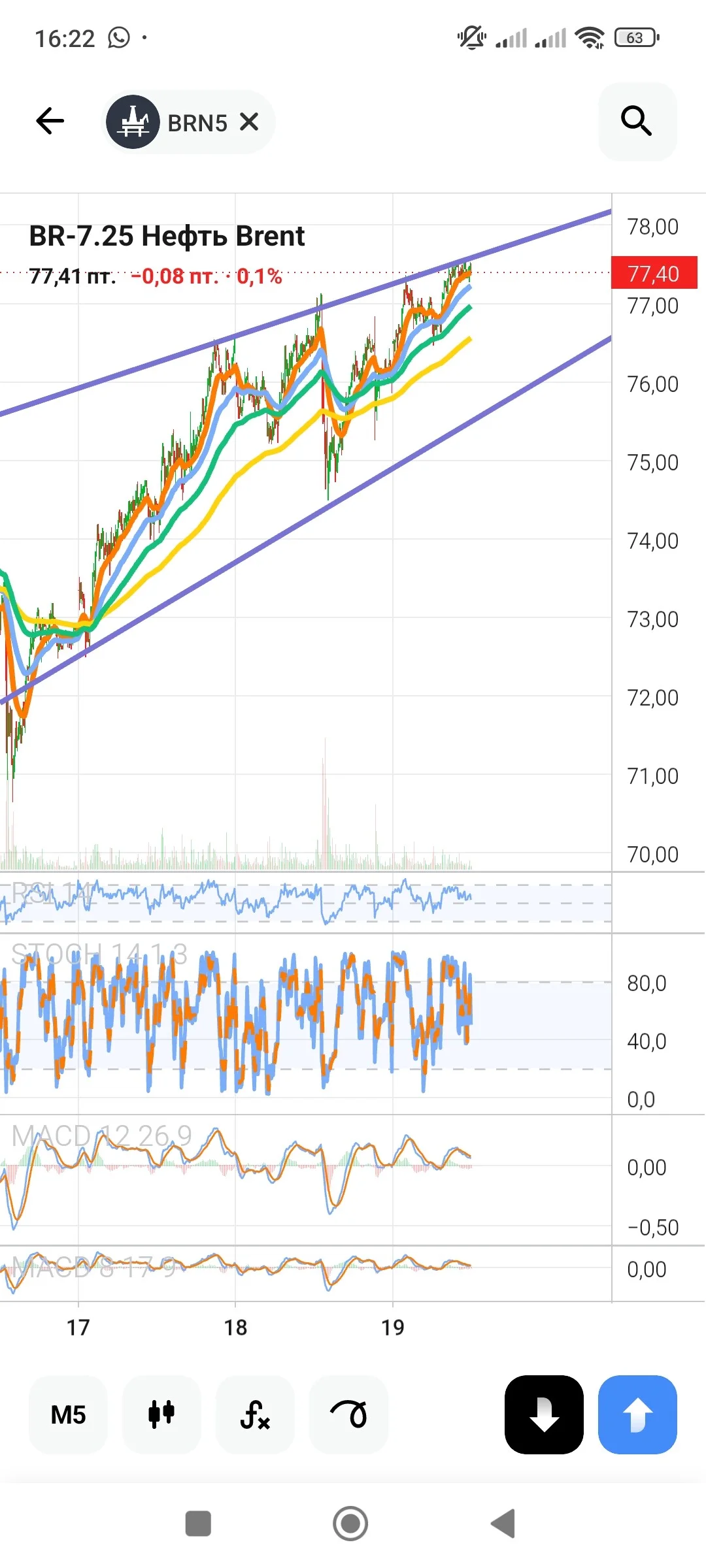Viewport: 706px width, 1568px height.
Task: Click the 40,0 stochastic axis value
Action: point(647,1041)
